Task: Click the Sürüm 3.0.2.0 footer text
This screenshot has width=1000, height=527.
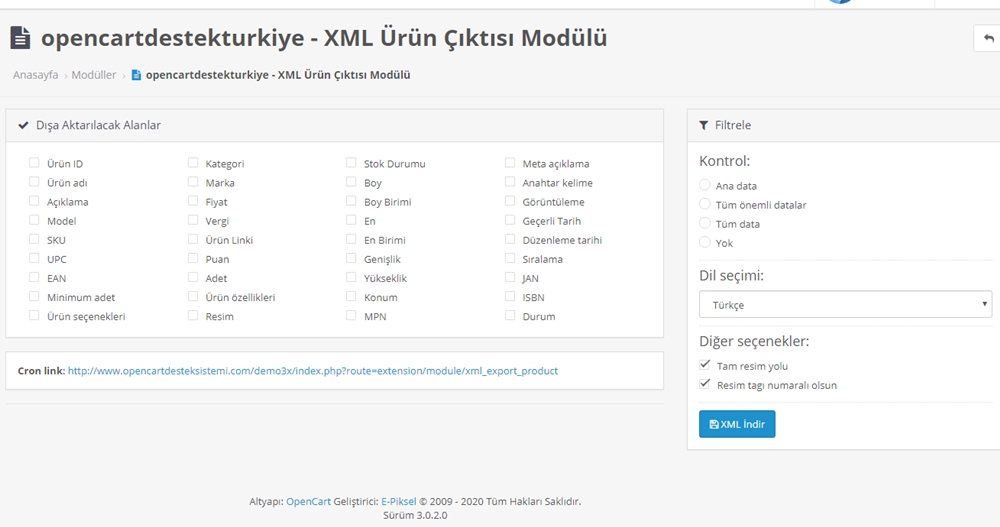Action: [415, 515]
